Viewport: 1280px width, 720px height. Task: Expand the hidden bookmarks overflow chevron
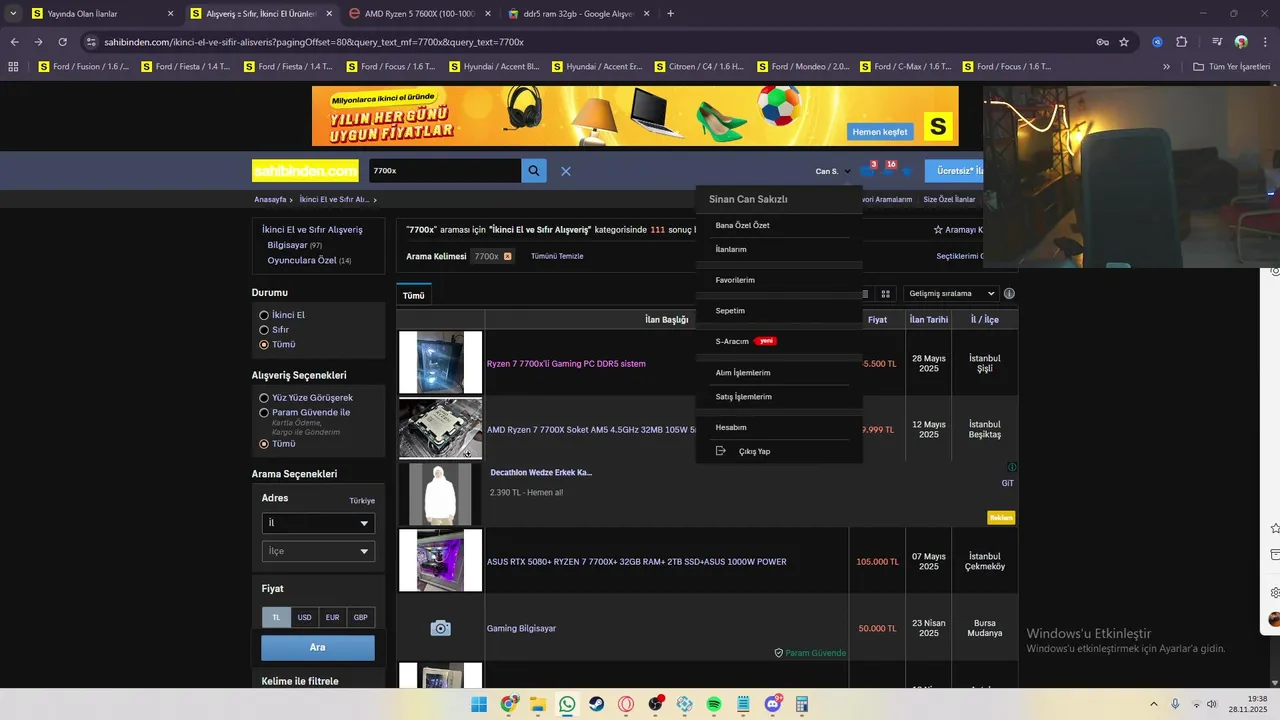tap(1166, 67)
